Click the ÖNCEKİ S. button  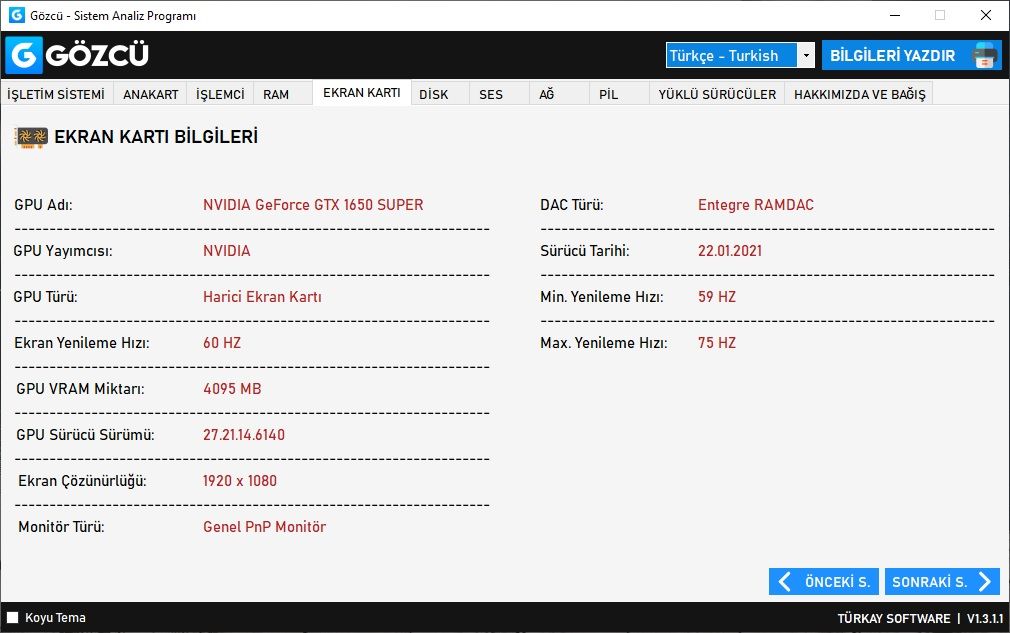pos(824,581)
